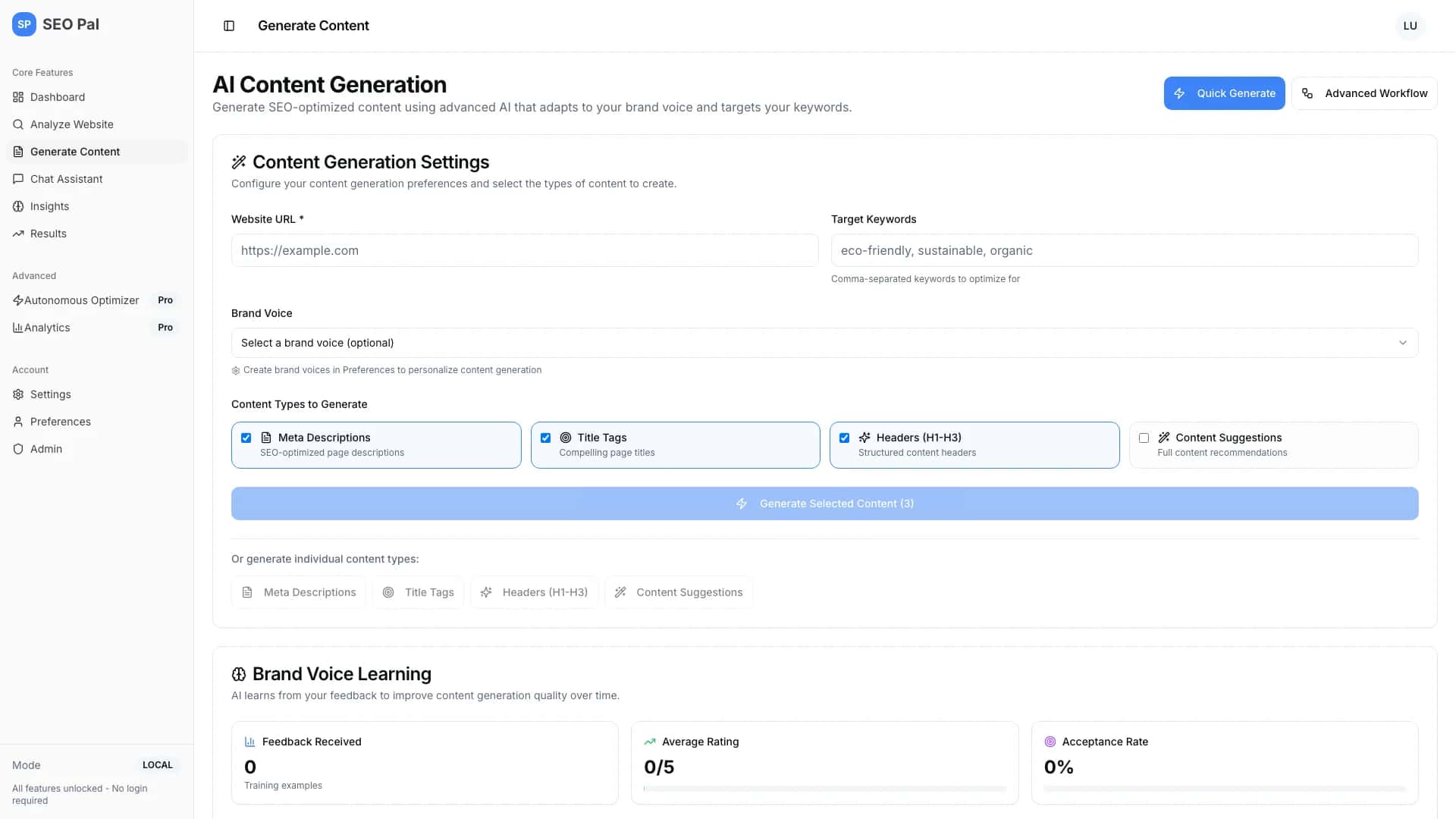Click the Average Rating progress bar

tap(824, 788)
